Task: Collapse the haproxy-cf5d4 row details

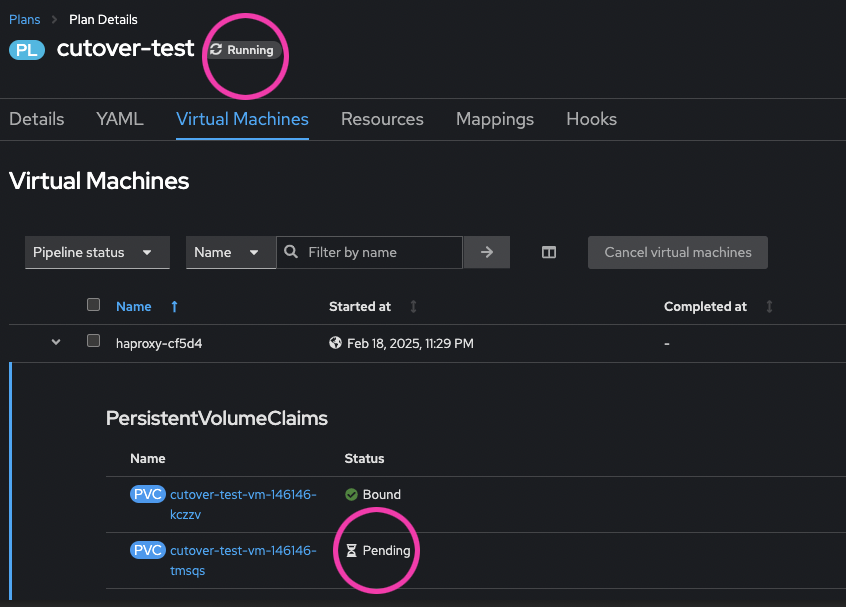Action: pos(56,342)
